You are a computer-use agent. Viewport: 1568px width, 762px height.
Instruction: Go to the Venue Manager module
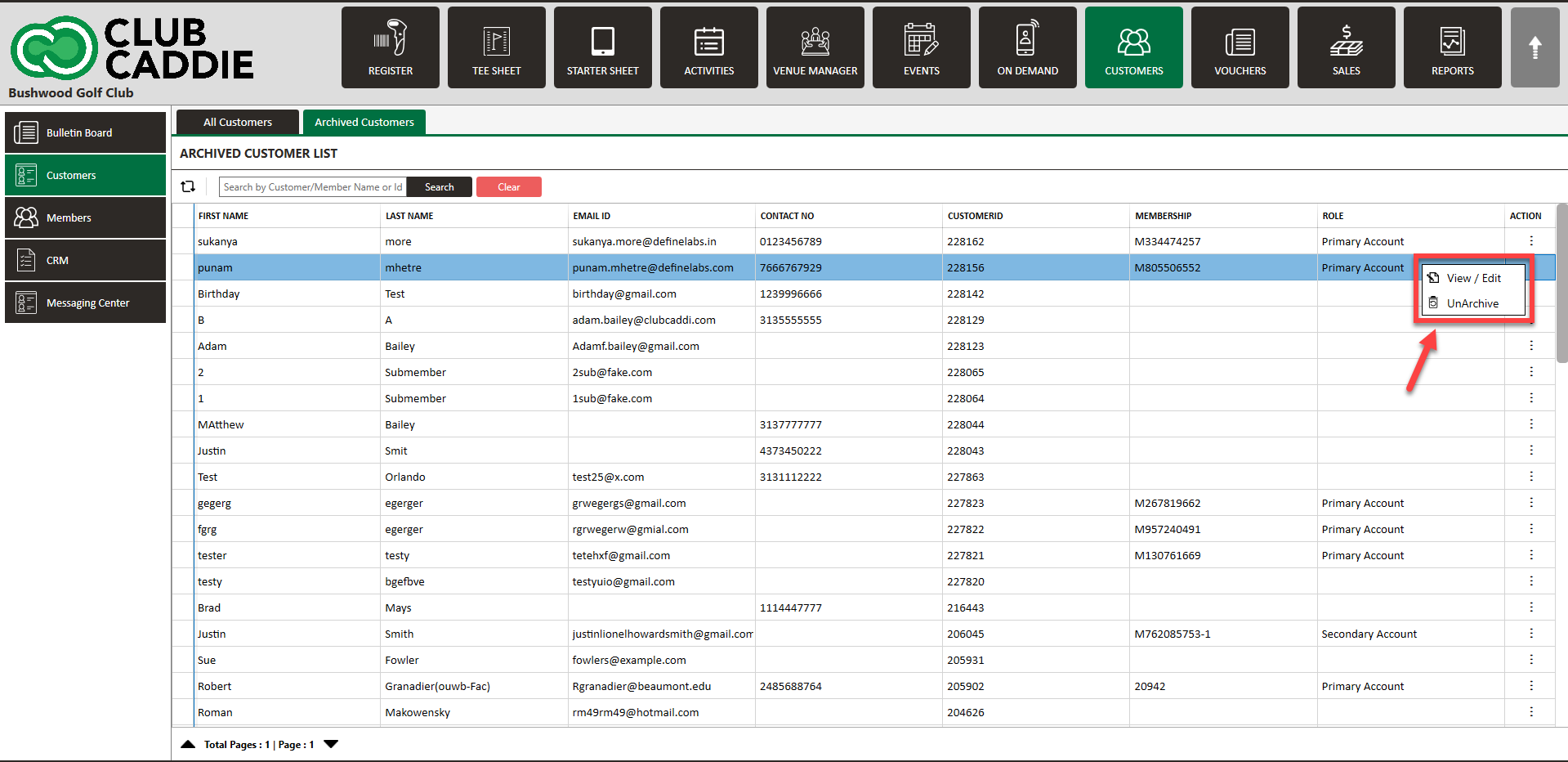(815, 47)
